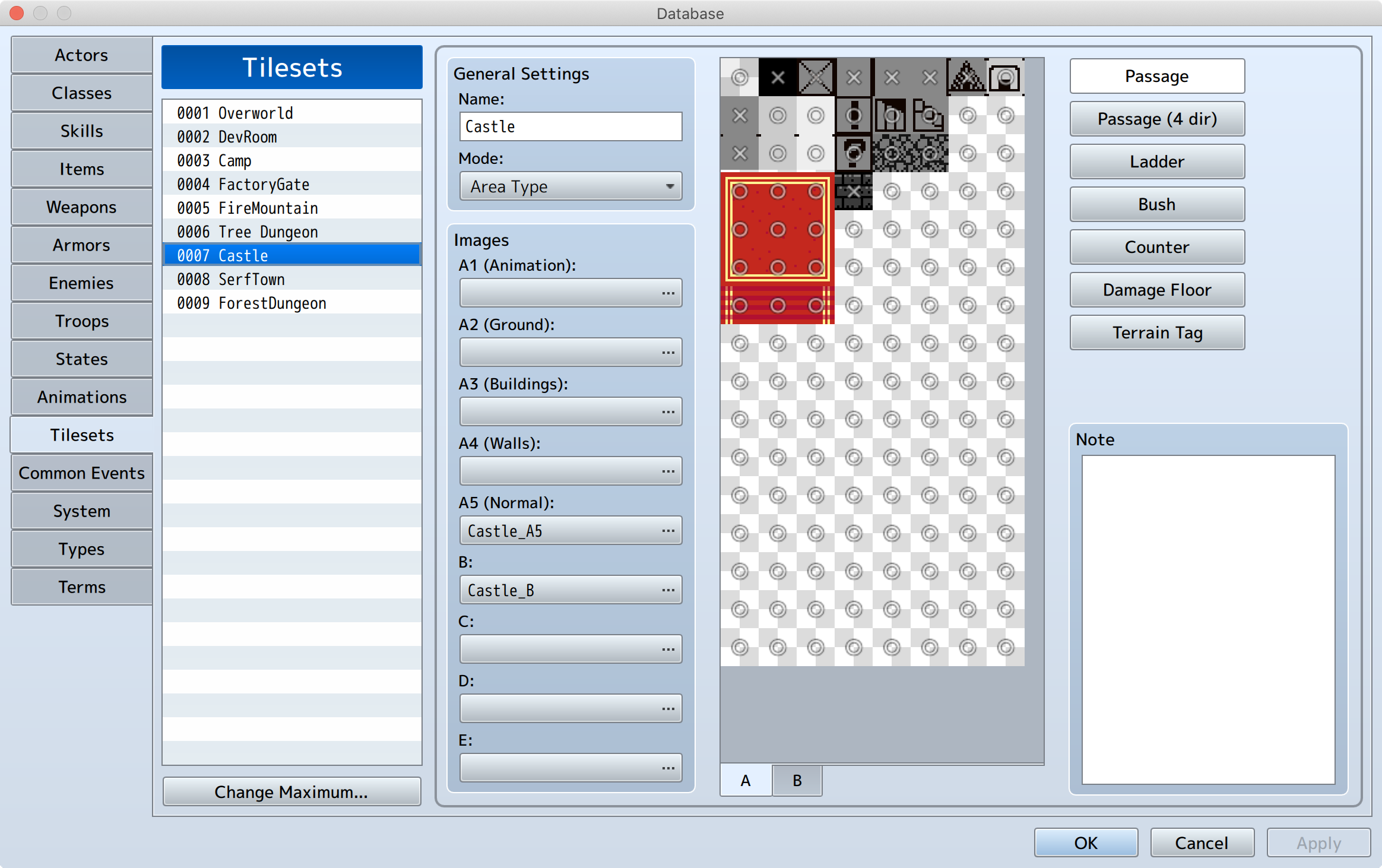Open the picker next to Castle_A5
The image size is (1382, 868).
[668, 530]
